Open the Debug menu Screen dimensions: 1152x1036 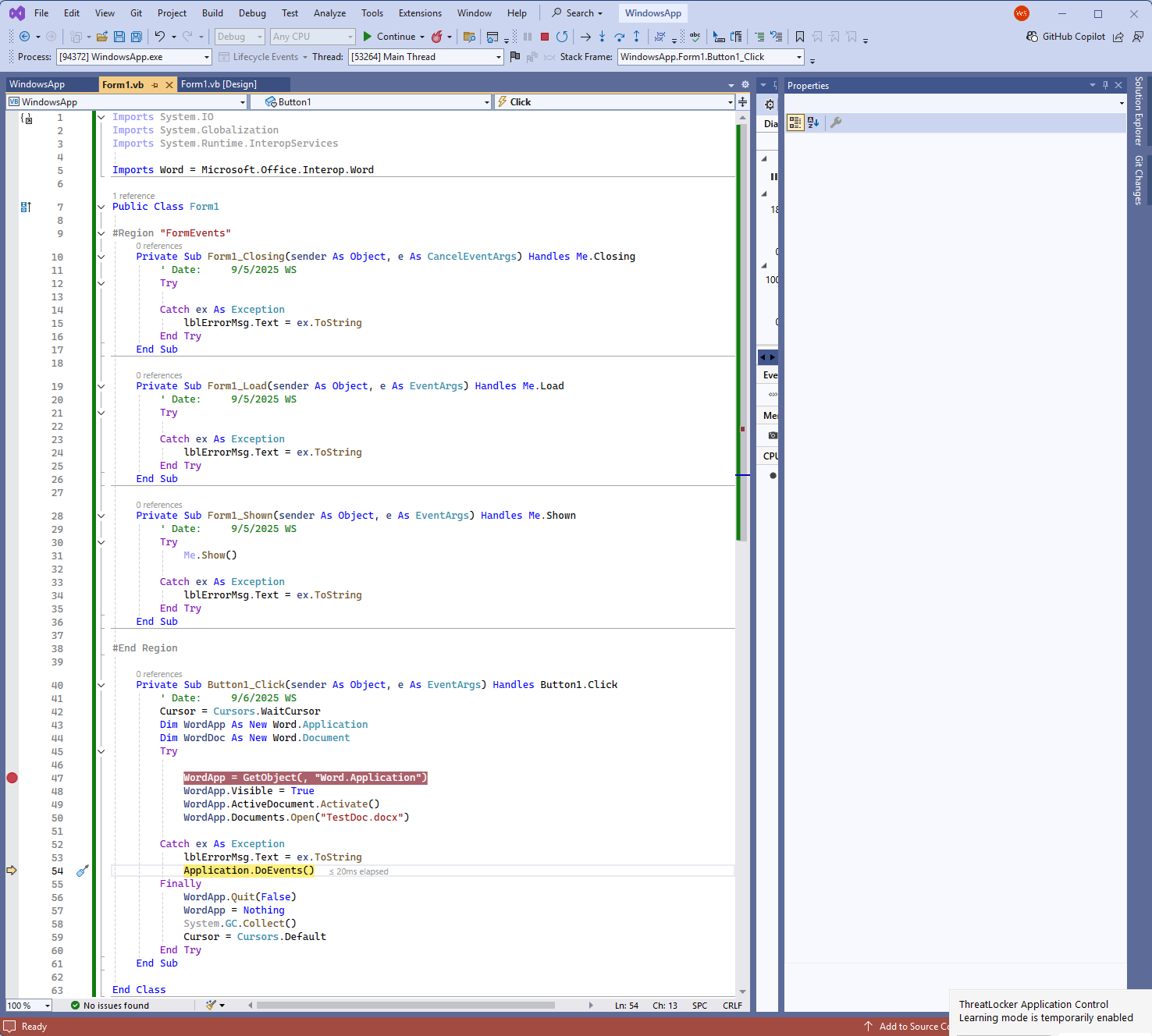[x=252, y=13]
